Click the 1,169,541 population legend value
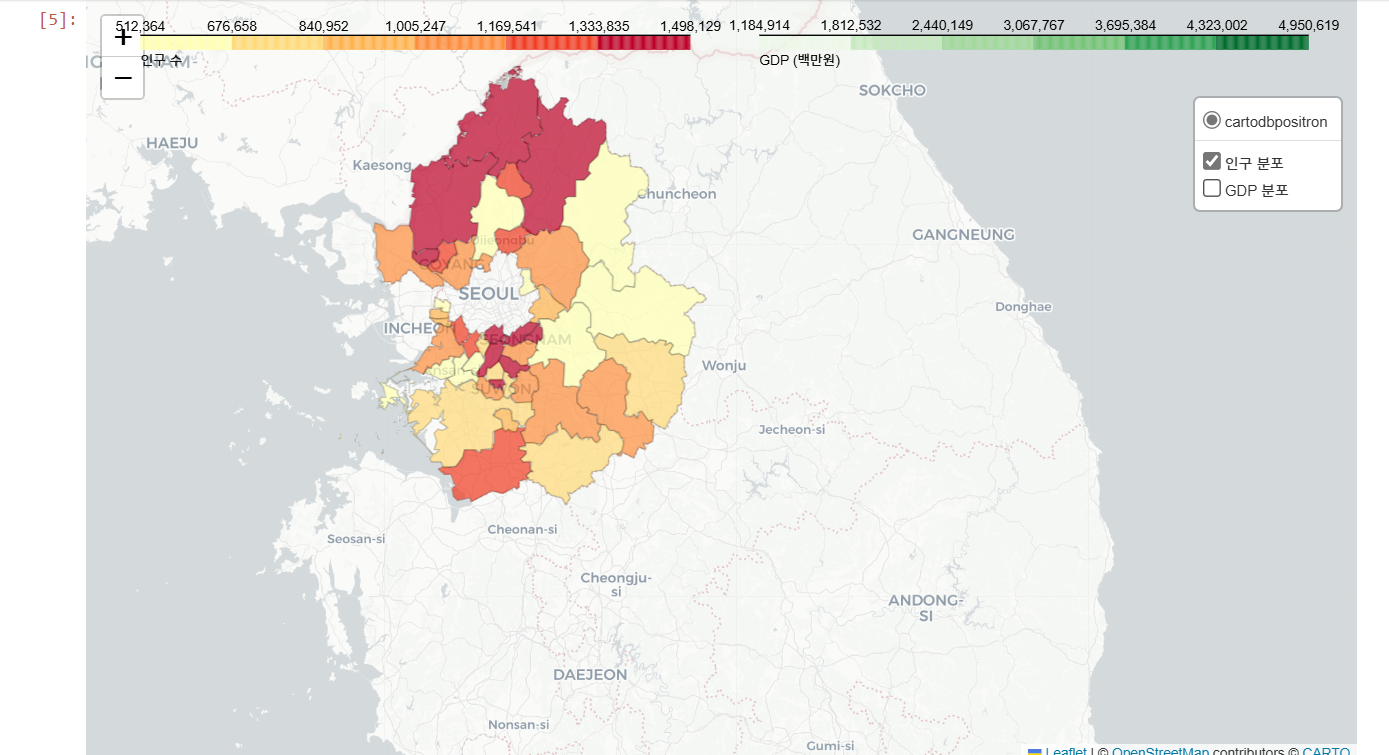 tap(507, 26)
